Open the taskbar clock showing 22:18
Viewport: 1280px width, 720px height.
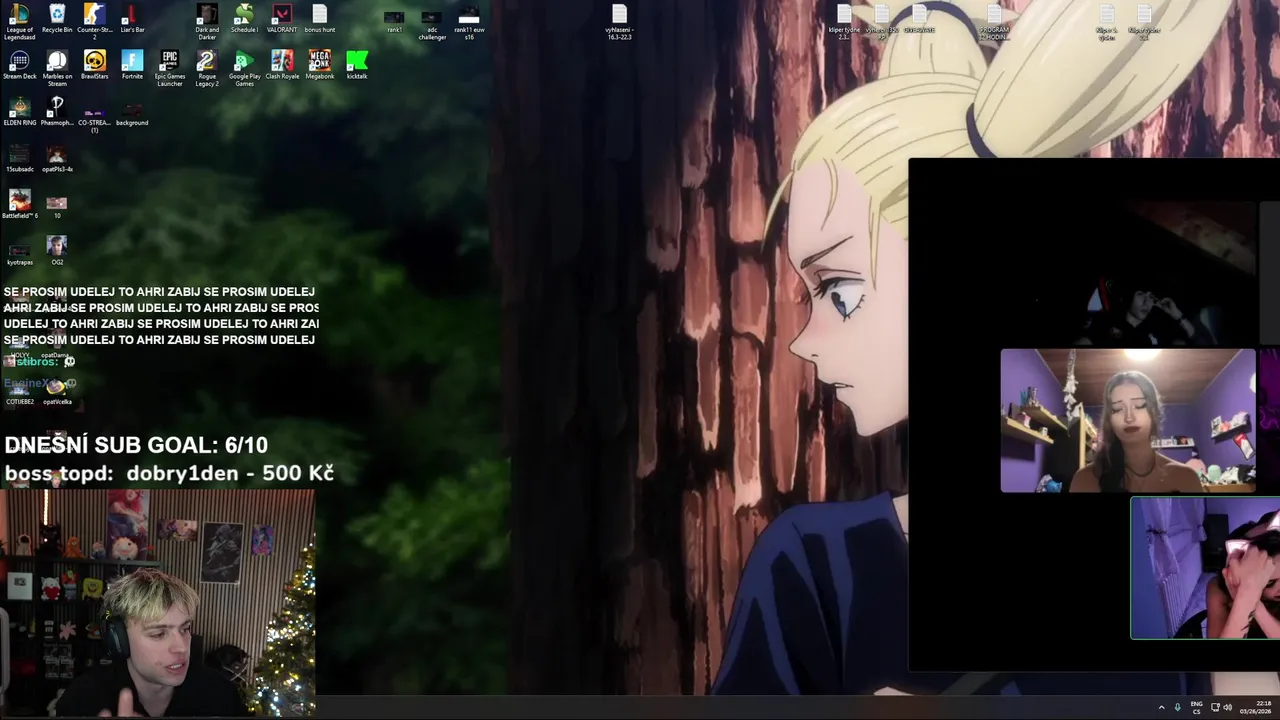coord(1255,707)
